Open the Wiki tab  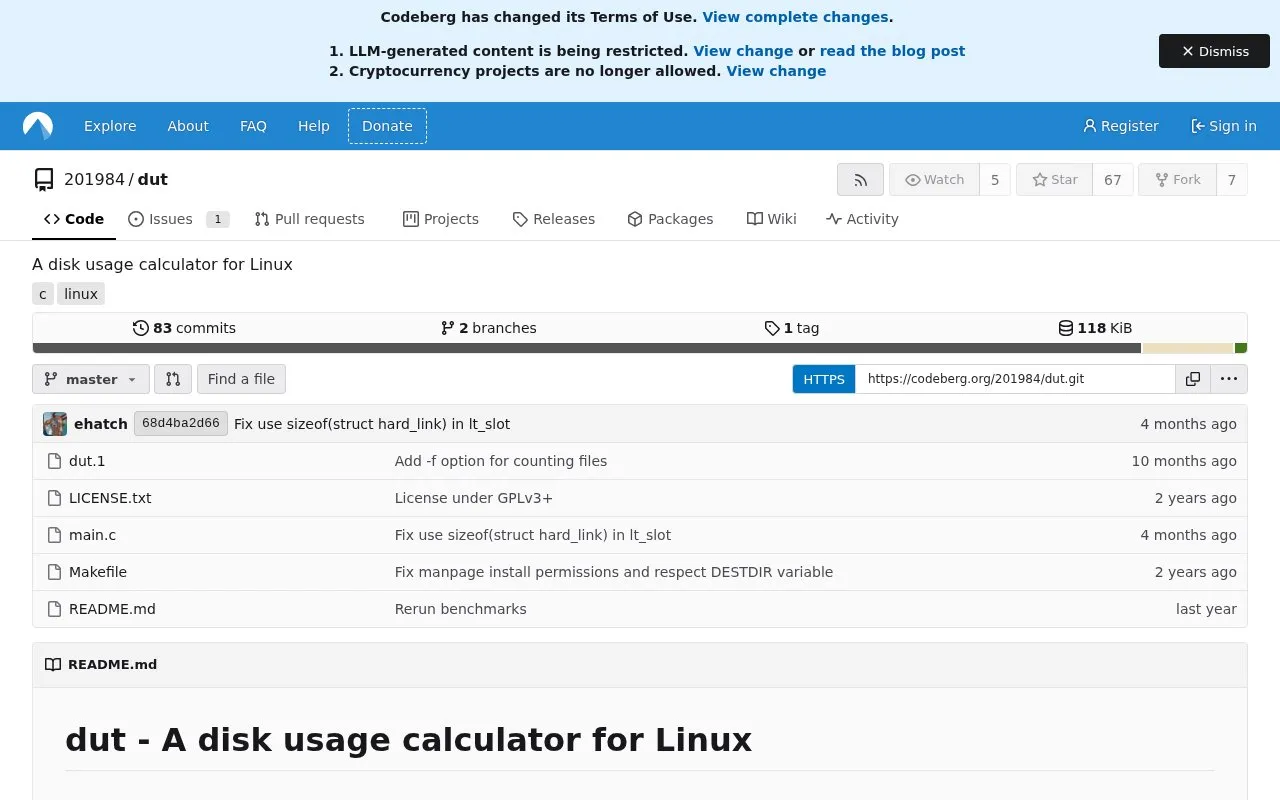771,219
